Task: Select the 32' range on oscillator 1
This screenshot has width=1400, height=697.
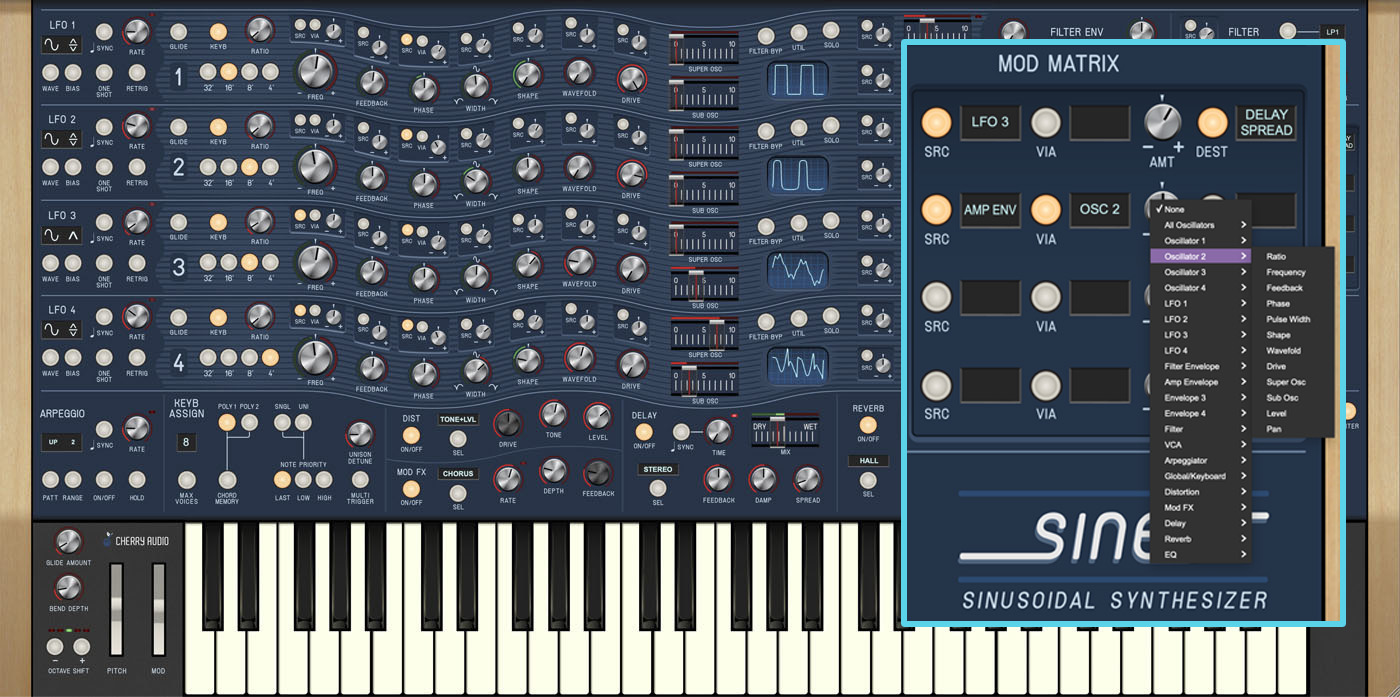Action: 208,71
